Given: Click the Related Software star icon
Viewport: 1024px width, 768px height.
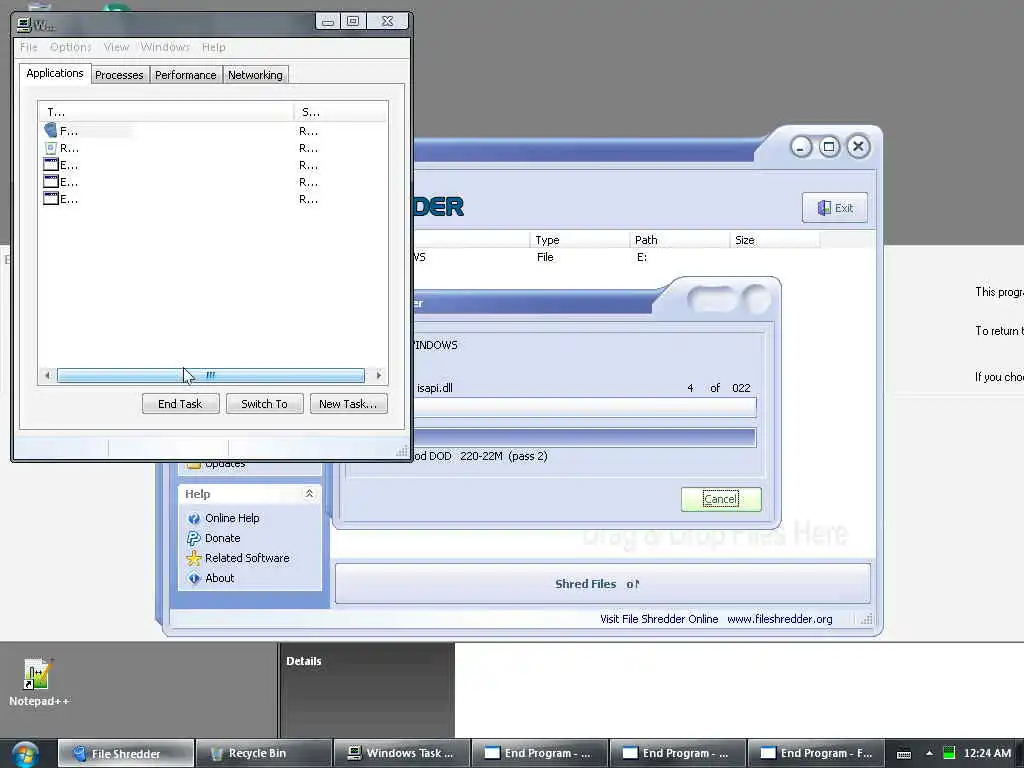Looking at the screenshot, I should pos(194,558).
